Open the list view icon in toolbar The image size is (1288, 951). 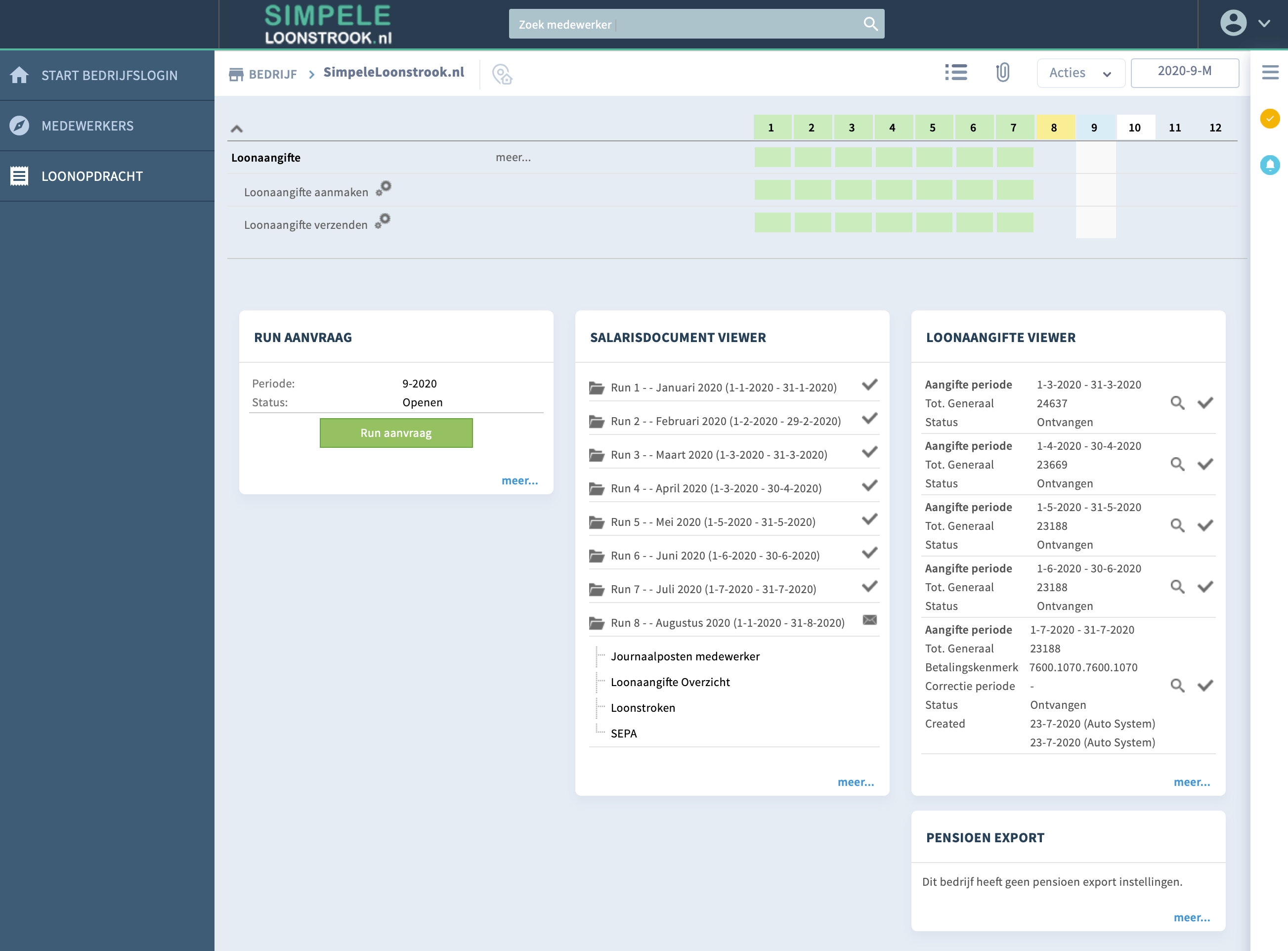point(956,73)
